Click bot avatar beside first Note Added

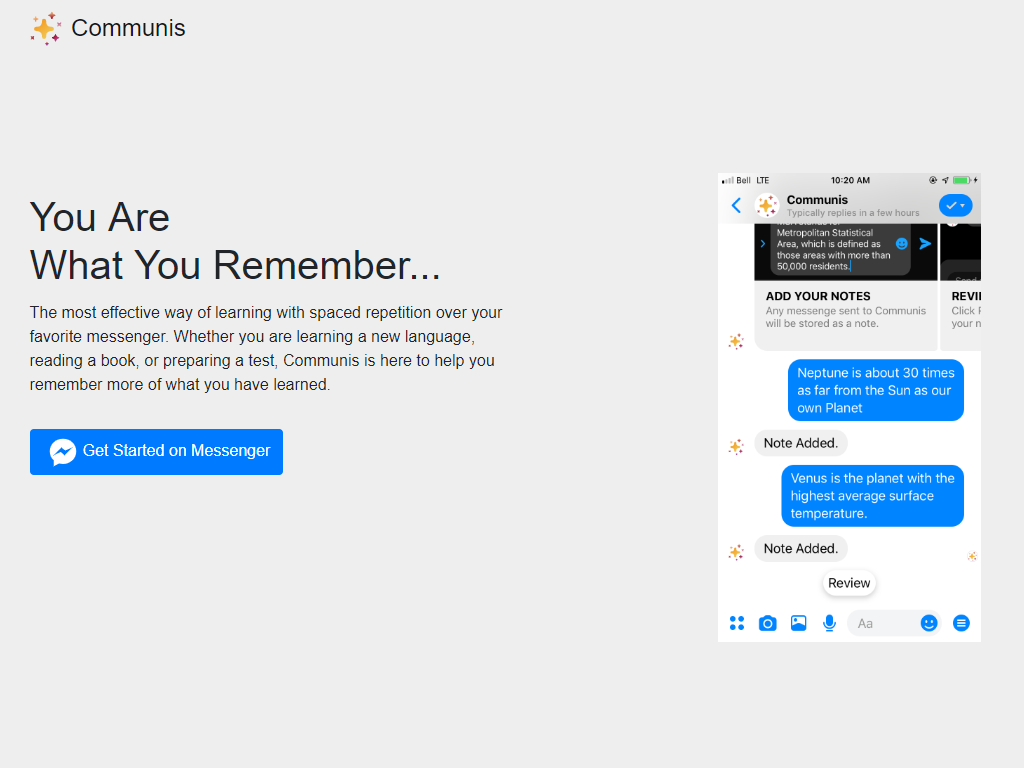click(736, 447)
